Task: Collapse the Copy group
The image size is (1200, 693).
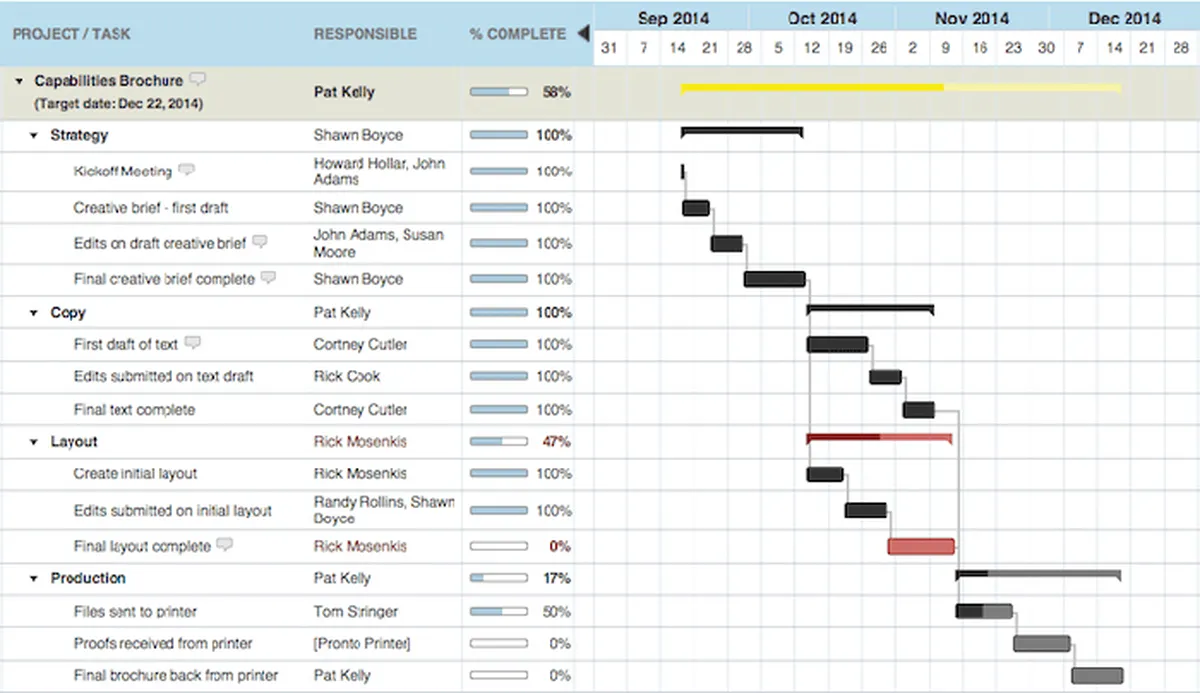Action: 34,313
